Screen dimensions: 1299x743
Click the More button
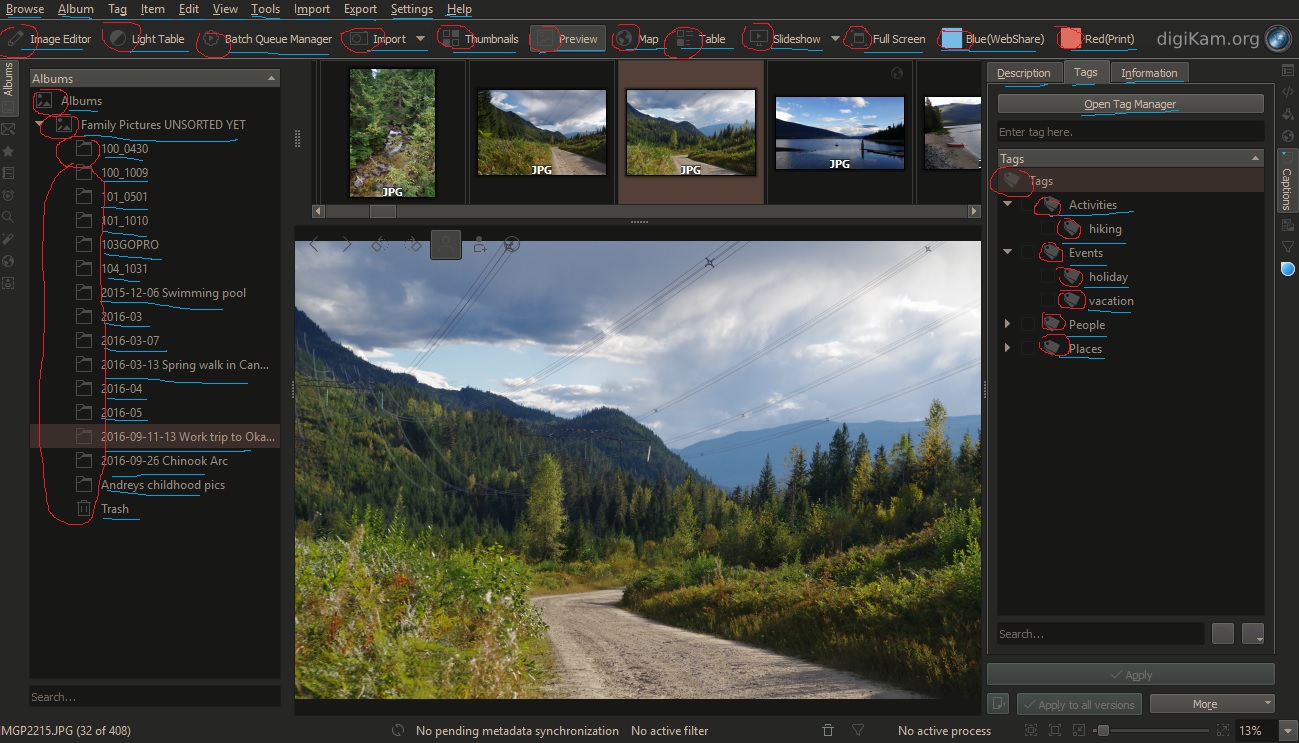pyautogui.click(x=1211, y=704)
